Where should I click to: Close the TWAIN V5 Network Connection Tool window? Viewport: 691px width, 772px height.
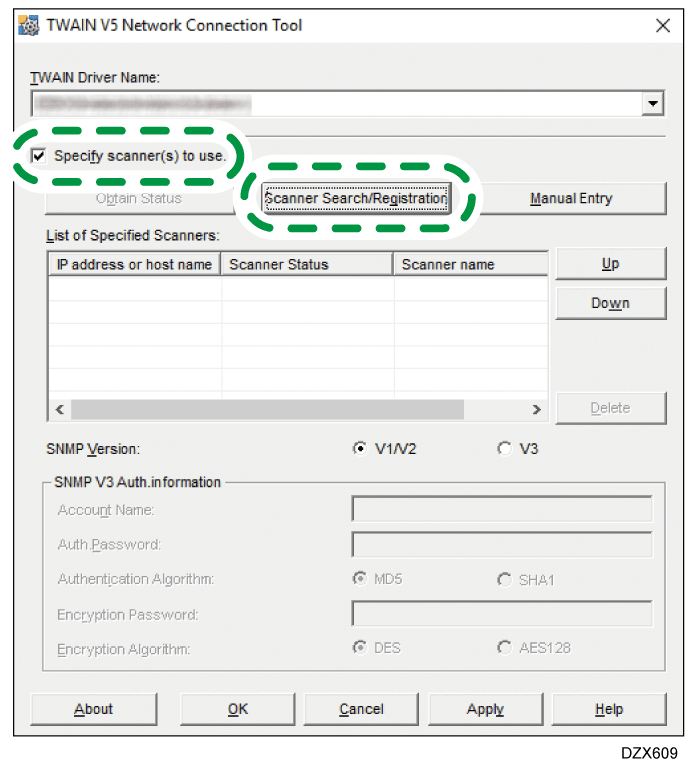click(662, 26)
